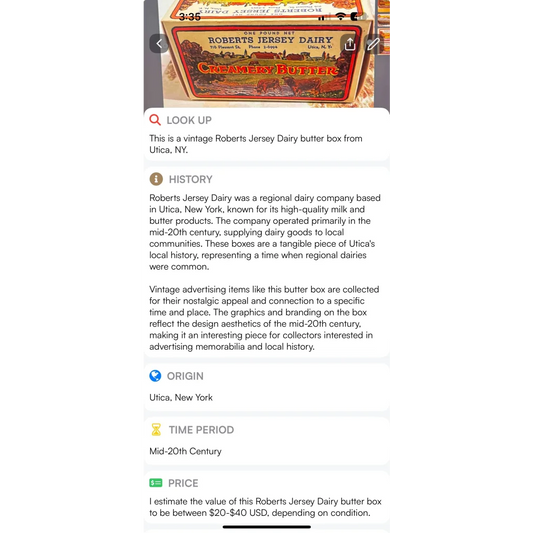Tap the ORIGIN section heading
Viewport: 533px width, 533px height.
coord(185,376)
